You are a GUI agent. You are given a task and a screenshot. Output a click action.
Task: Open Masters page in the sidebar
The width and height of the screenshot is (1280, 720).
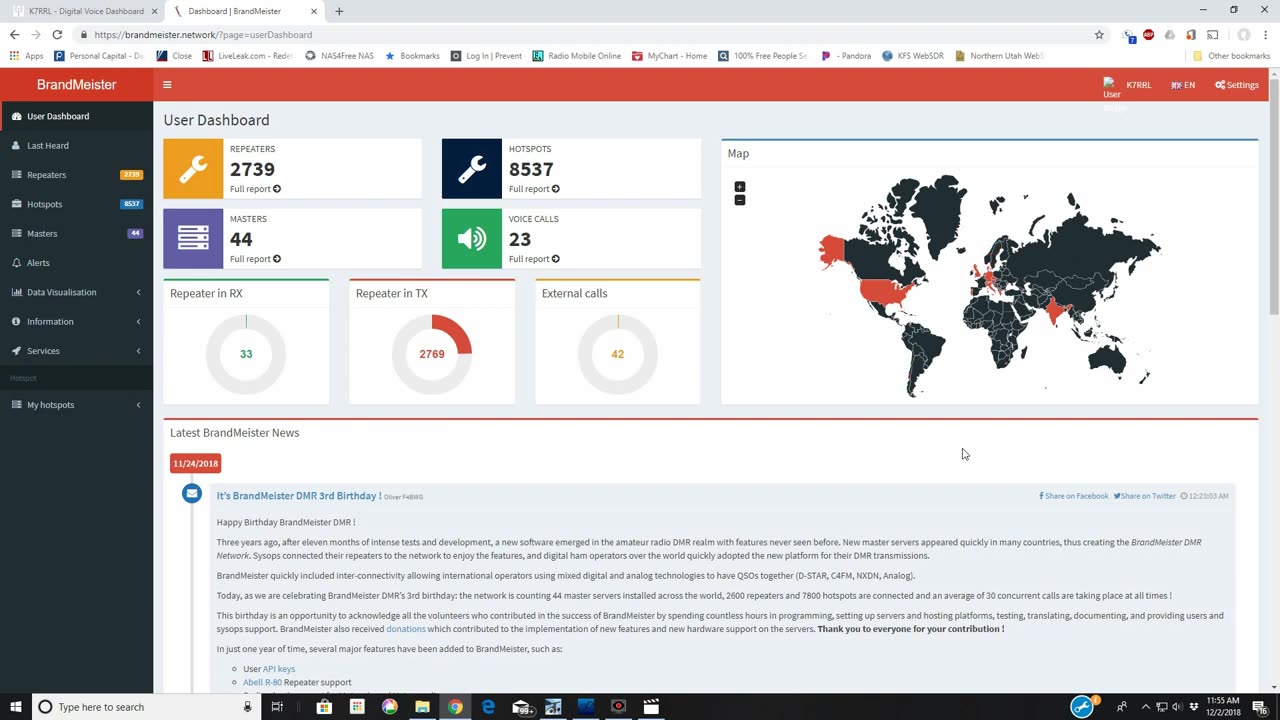pos(77,234)
